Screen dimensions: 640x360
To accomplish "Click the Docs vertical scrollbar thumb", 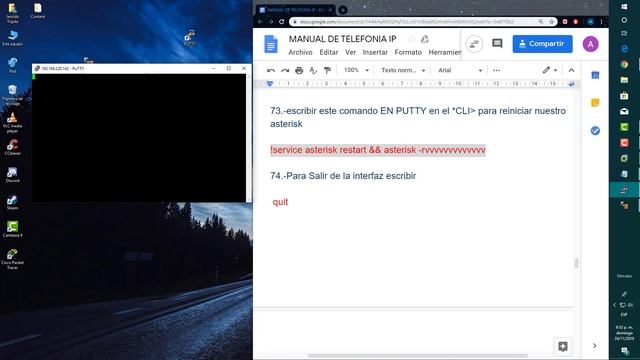I will point(576,263).
